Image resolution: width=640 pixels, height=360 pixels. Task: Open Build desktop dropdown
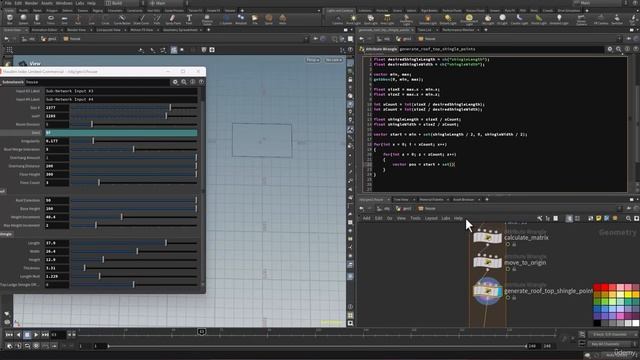tap(121, 3)
